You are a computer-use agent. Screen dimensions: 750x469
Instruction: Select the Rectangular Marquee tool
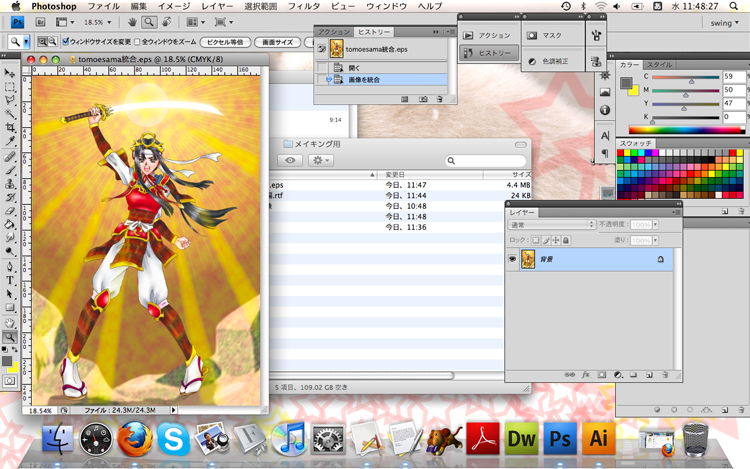pyautogui.click(x=9, y=87)
